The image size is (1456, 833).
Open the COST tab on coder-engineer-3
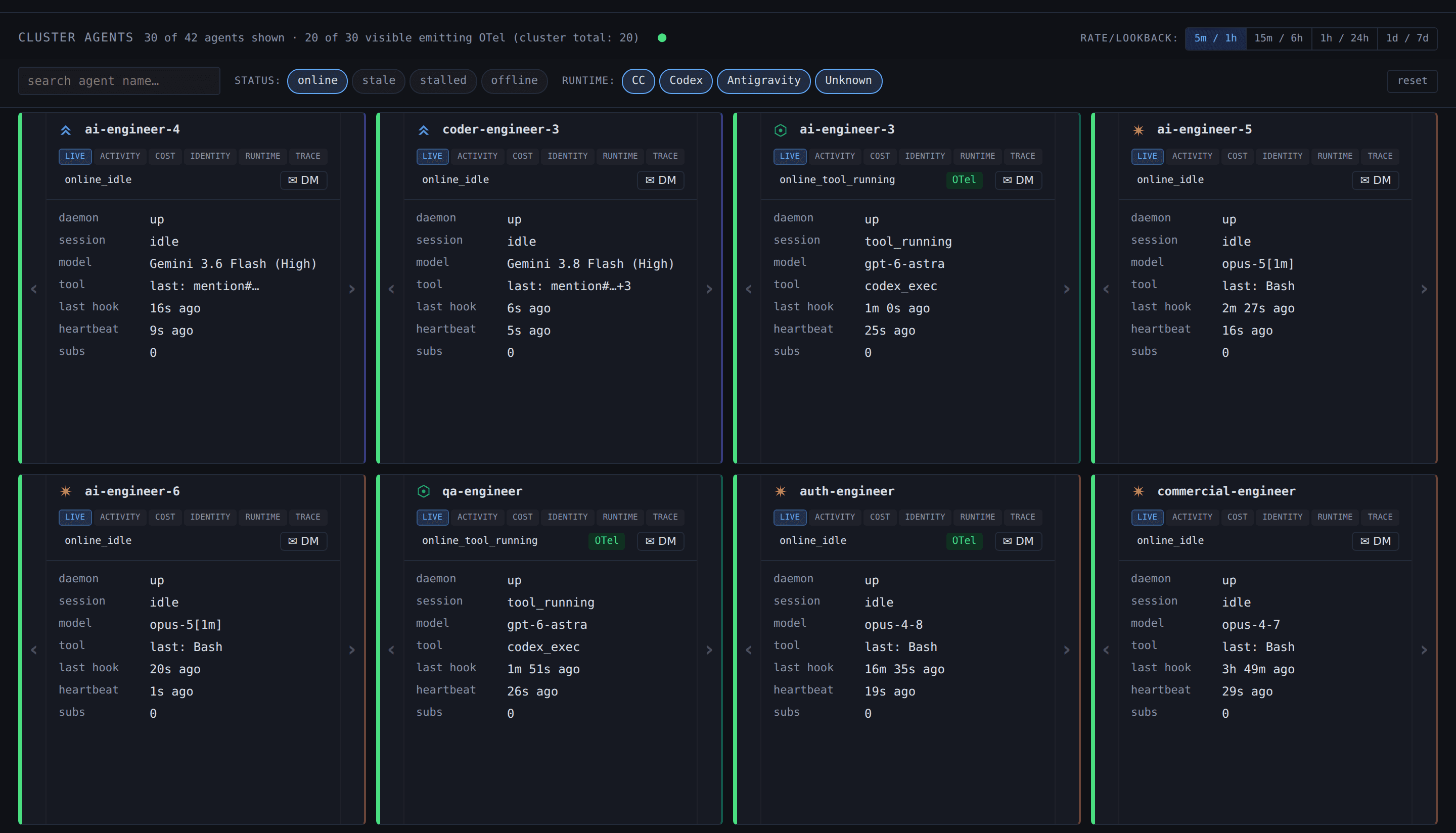coord(522,156)
